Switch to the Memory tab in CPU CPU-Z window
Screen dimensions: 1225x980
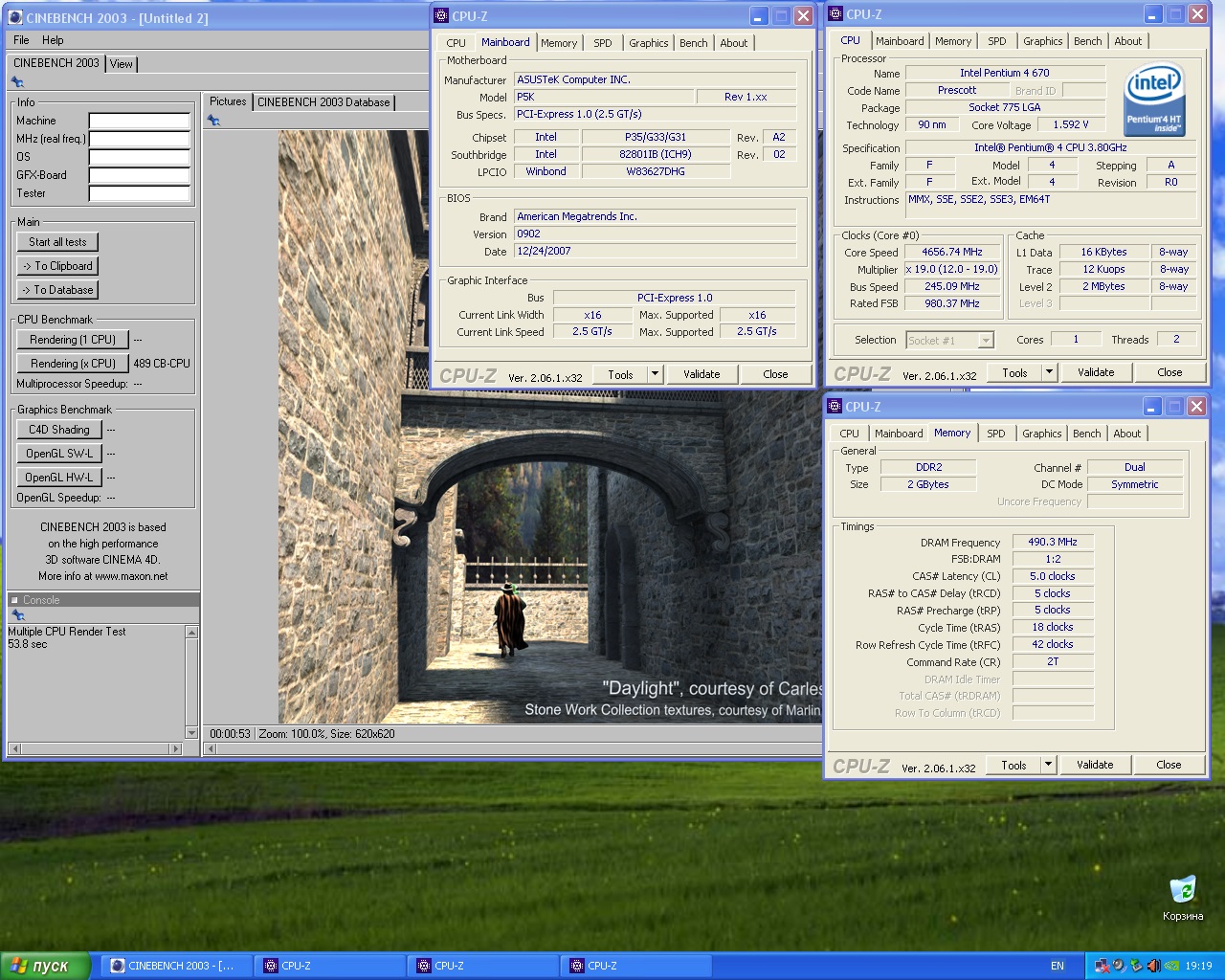click(x=953, y=41)
